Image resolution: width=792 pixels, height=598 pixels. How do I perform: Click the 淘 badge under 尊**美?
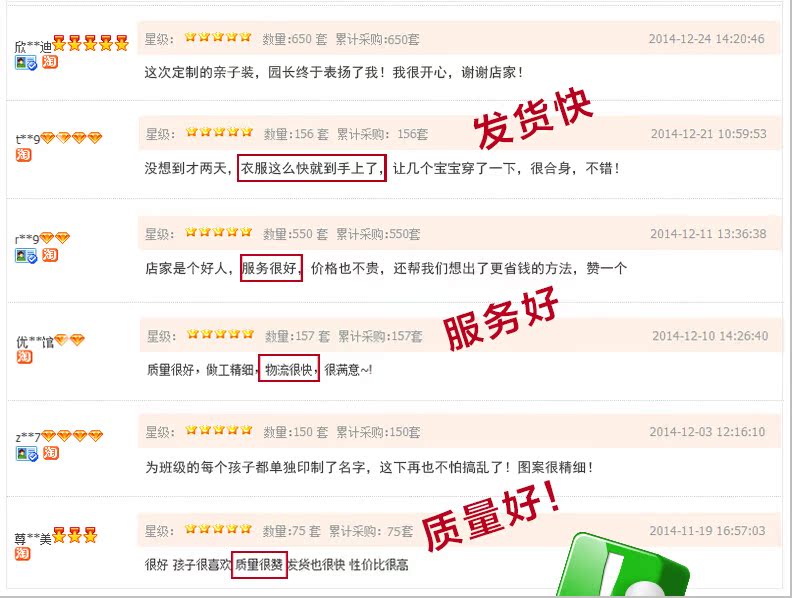[22, 554]
